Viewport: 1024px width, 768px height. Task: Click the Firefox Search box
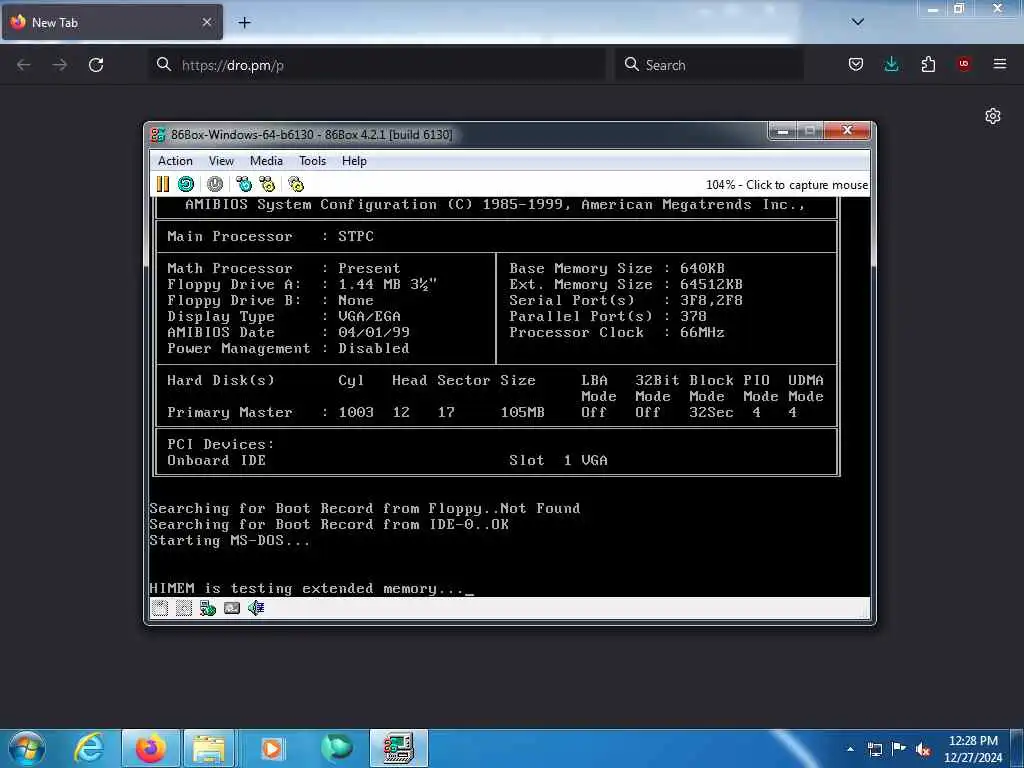pos(709,65)
